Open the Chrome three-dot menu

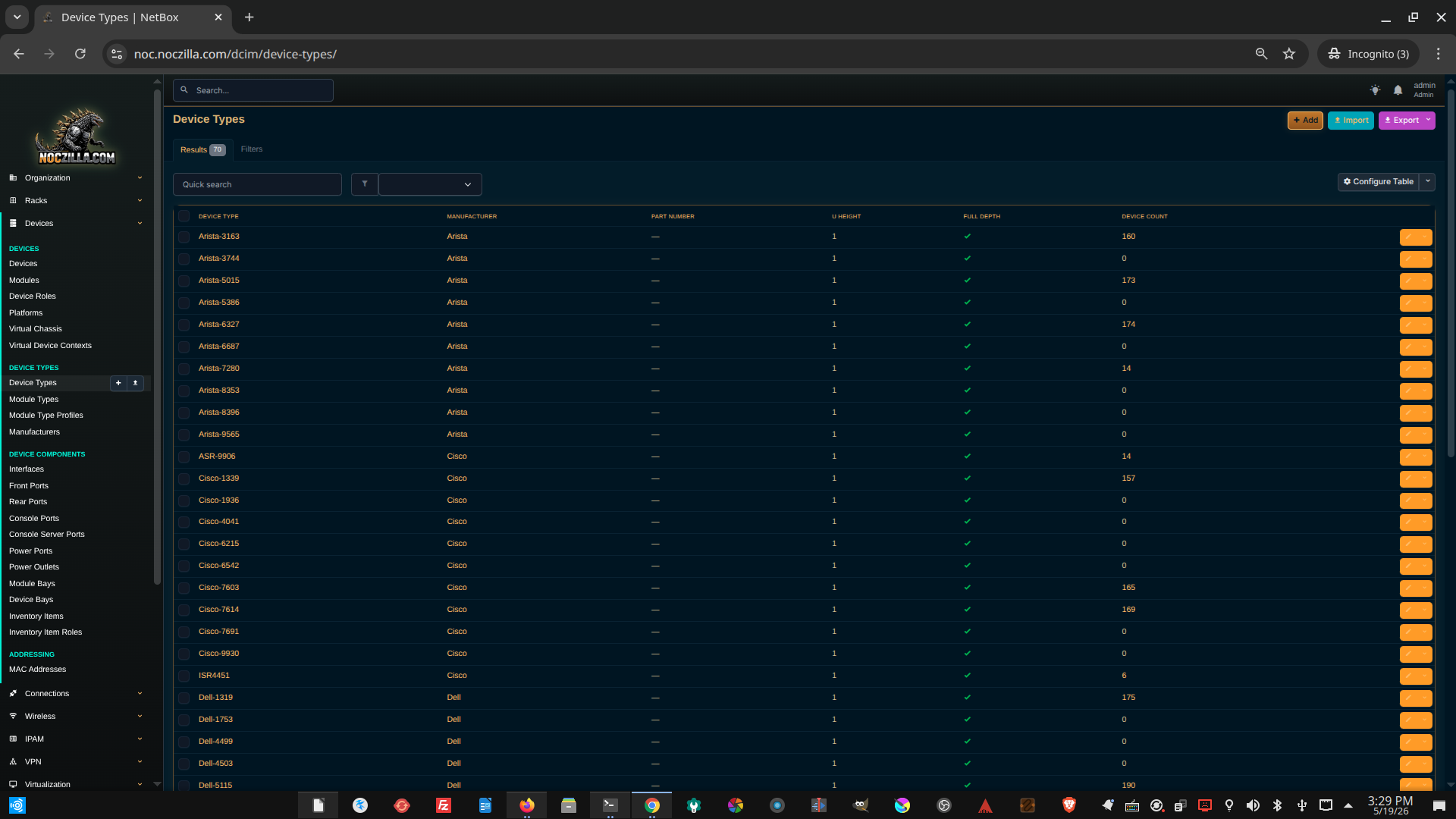[x=1438, y=54]
